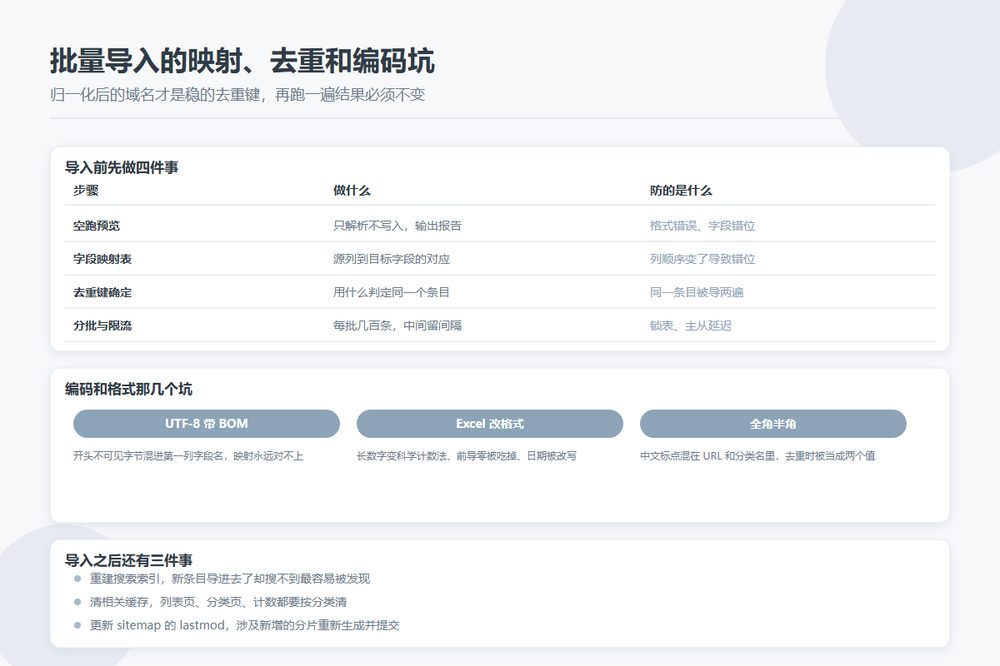This screenshot has width=1000, height=666.
Task: Select the 分批与限流 row label
Action: 103,325
